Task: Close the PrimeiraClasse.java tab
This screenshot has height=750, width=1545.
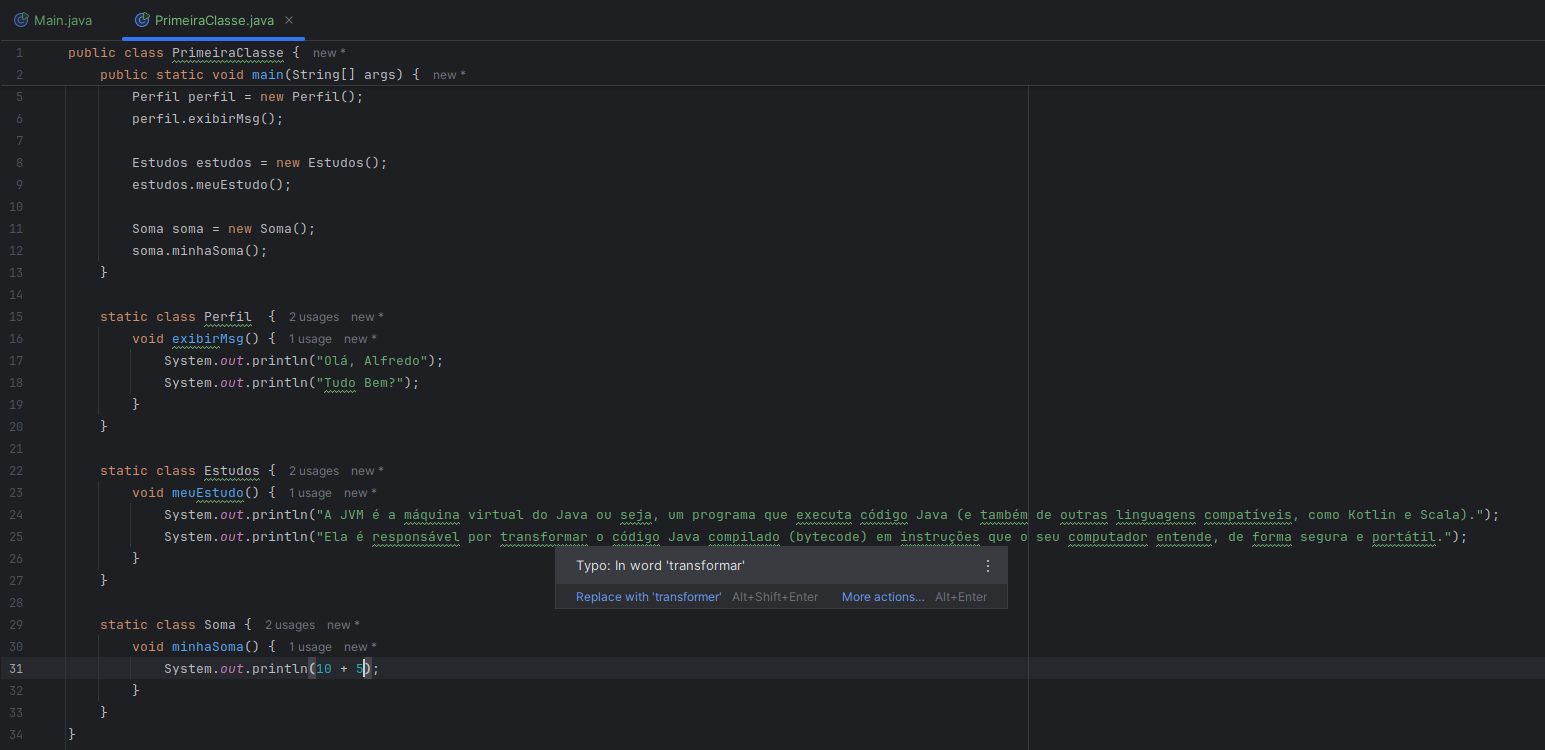Action: click(289, 20)
